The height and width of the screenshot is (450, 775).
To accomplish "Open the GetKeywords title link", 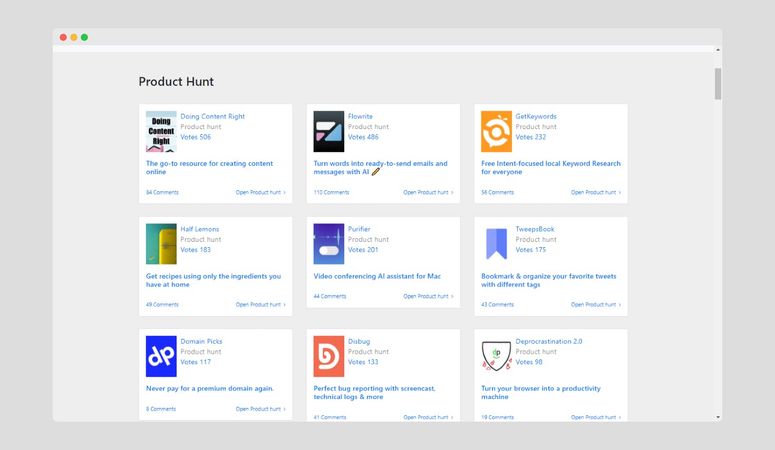I will (x=536, y=116).
